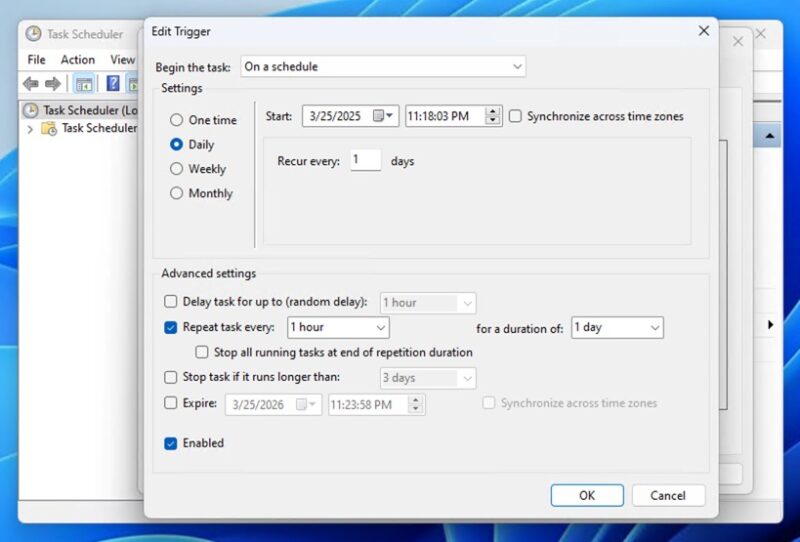Click OK to save the trigger
The image size is (800, 542).
click(587, 495)
